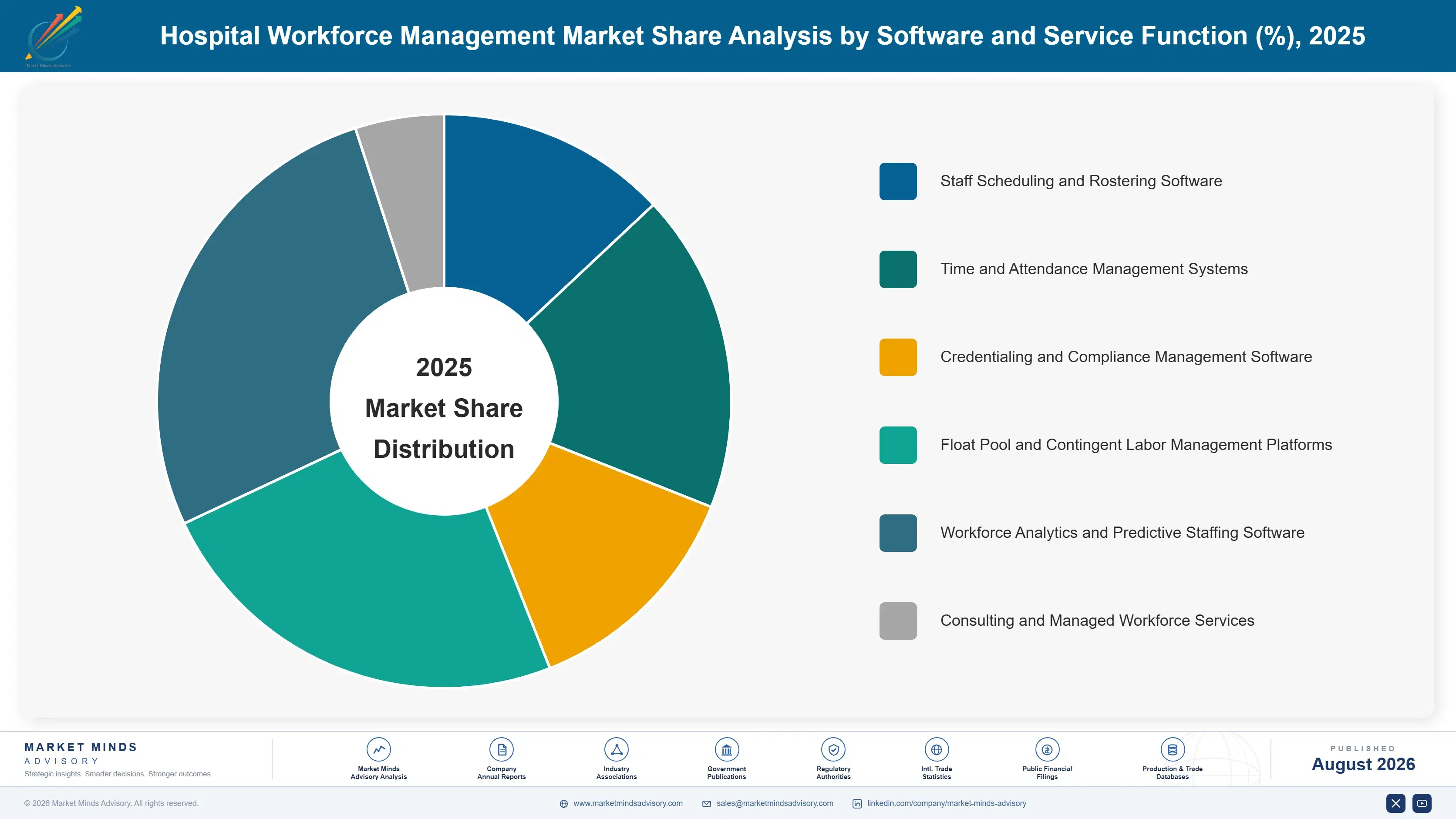The width and height of the screenshot is (1456, 819).
Task: Click the globe icon beside website URL
Action: point(563,804)
